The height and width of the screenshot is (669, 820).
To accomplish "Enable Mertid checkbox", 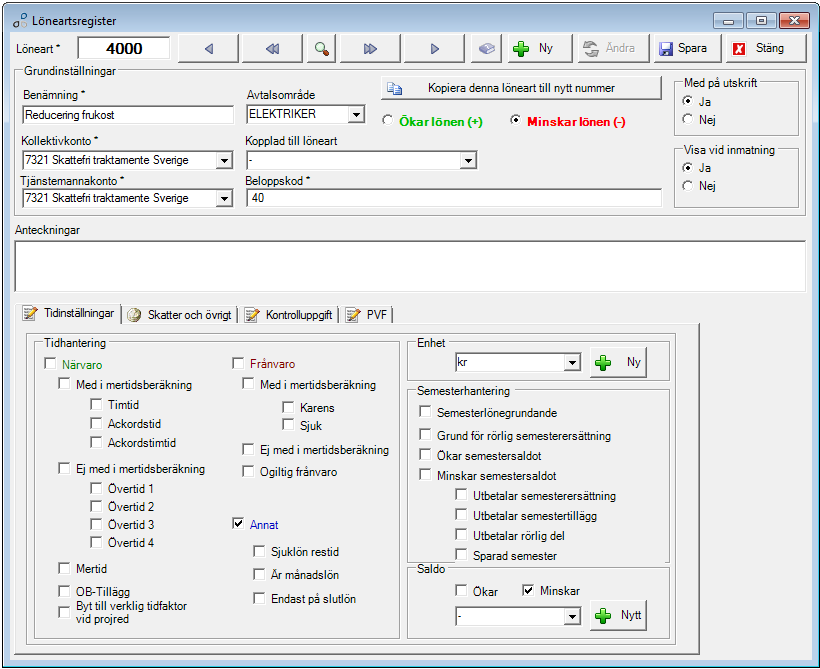I will 64,568.
